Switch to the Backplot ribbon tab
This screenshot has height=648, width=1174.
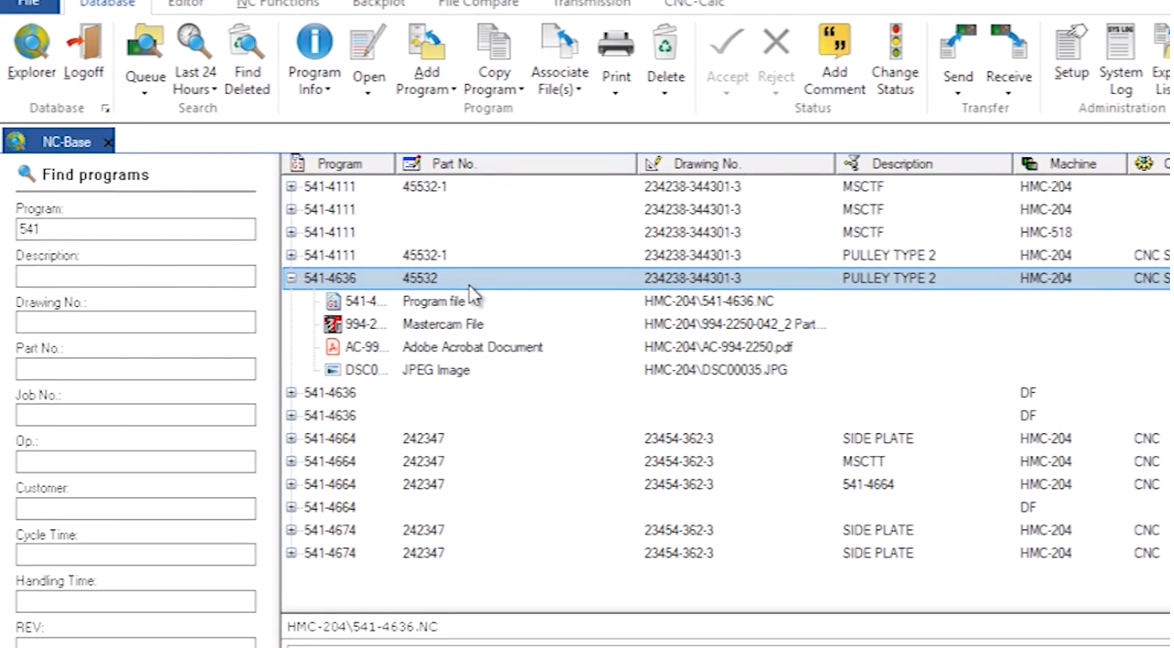378,4
